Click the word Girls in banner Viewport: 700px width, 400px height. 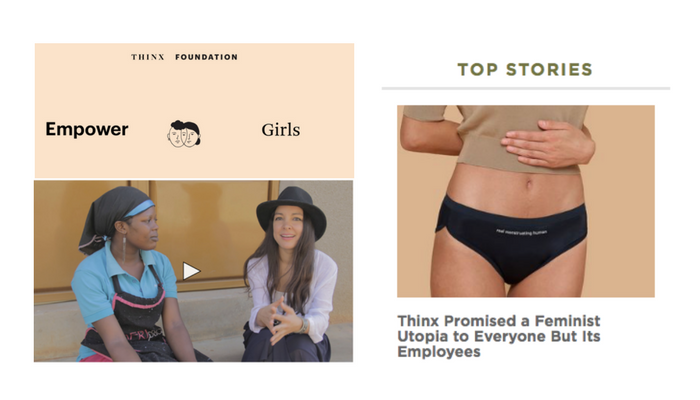click(281, 130)
